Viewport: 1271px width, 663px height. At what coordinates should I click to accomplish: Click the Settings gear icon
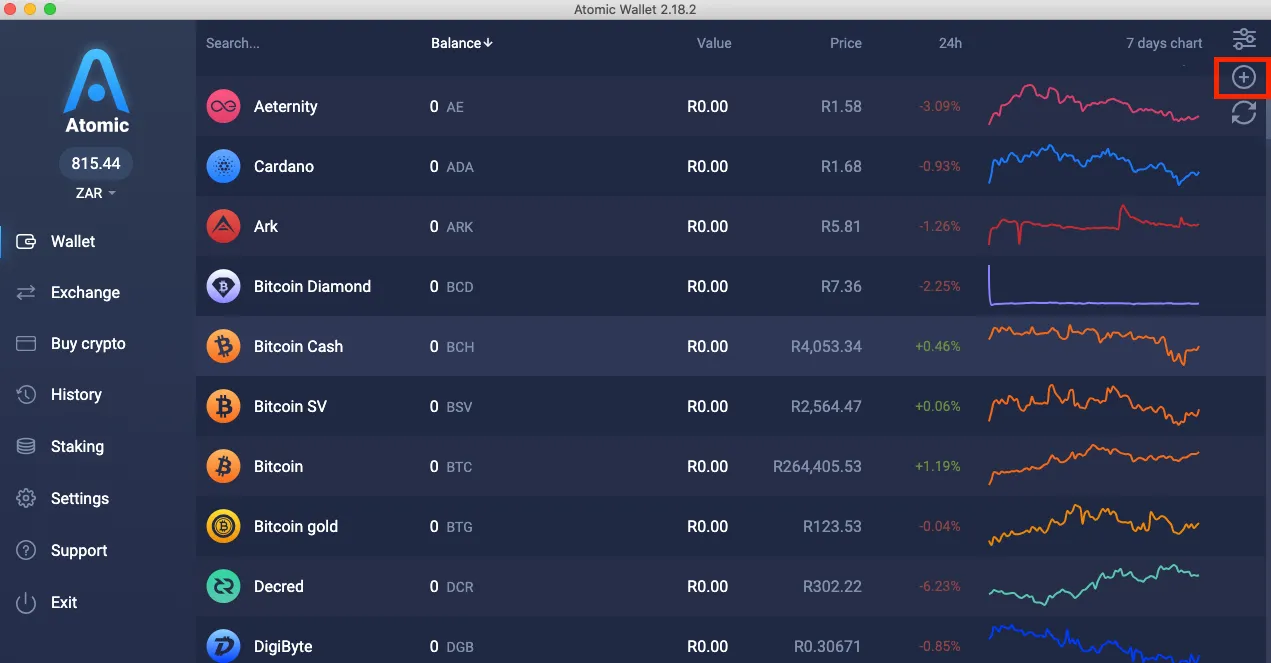point(27,498)
